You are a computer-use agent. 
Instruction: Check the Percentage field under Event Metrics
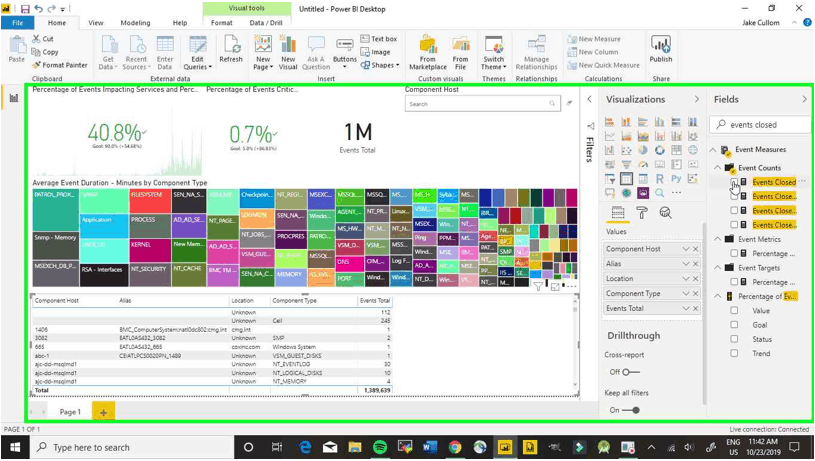(734, 253)
